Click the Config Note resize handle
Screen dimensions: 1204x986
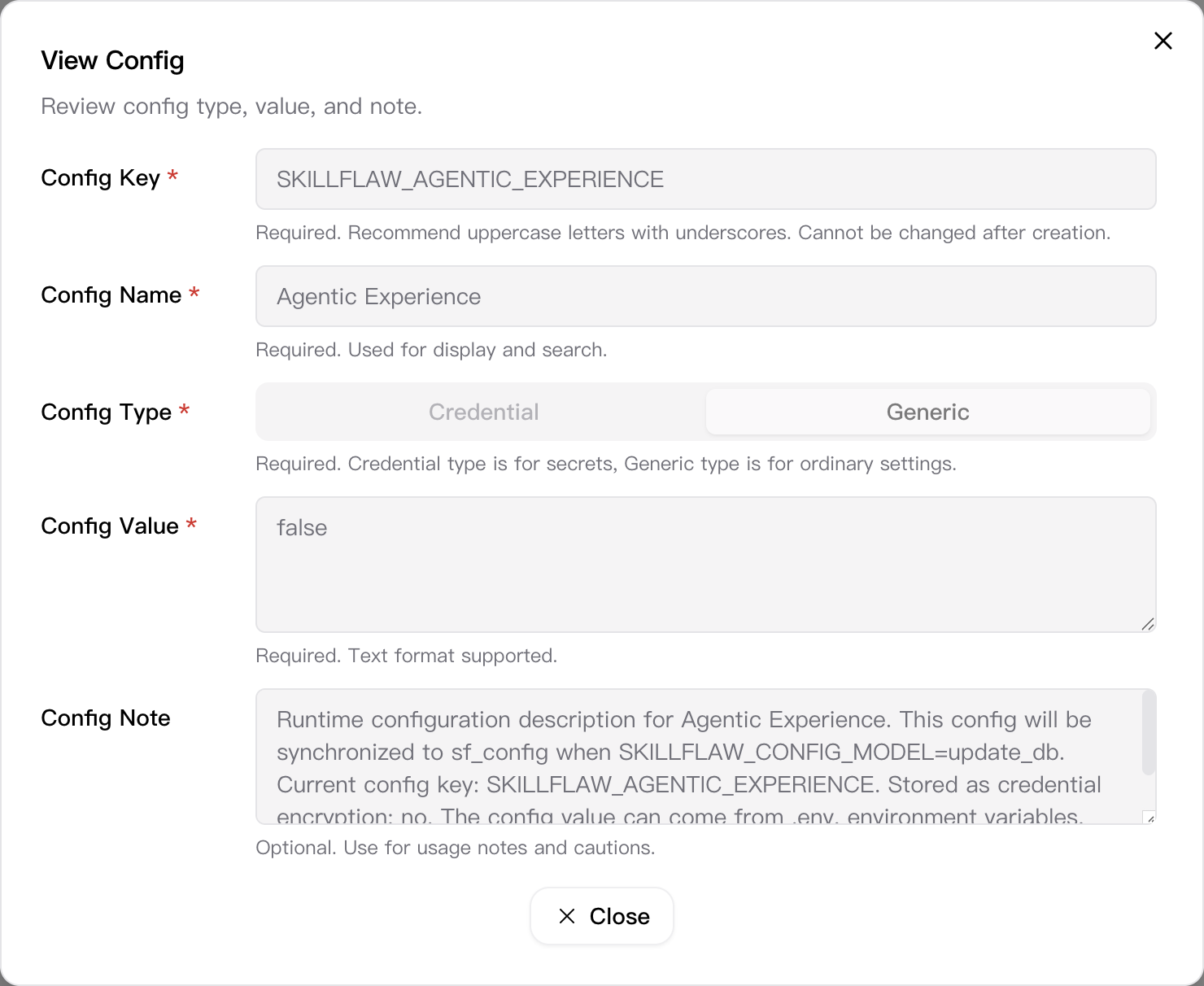coord(1149,817)
